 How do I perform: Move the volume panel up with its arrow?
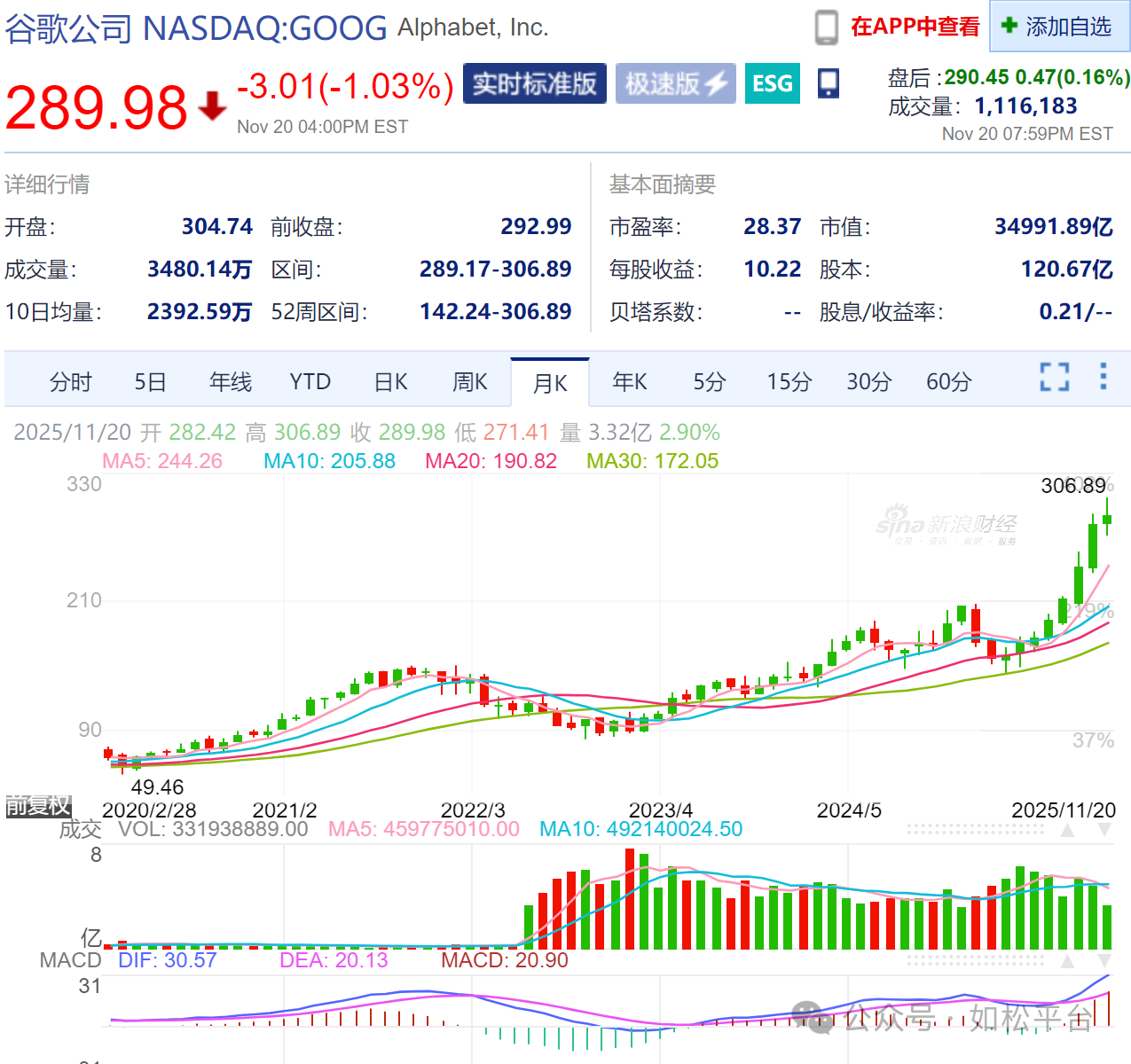(1067, 831)
